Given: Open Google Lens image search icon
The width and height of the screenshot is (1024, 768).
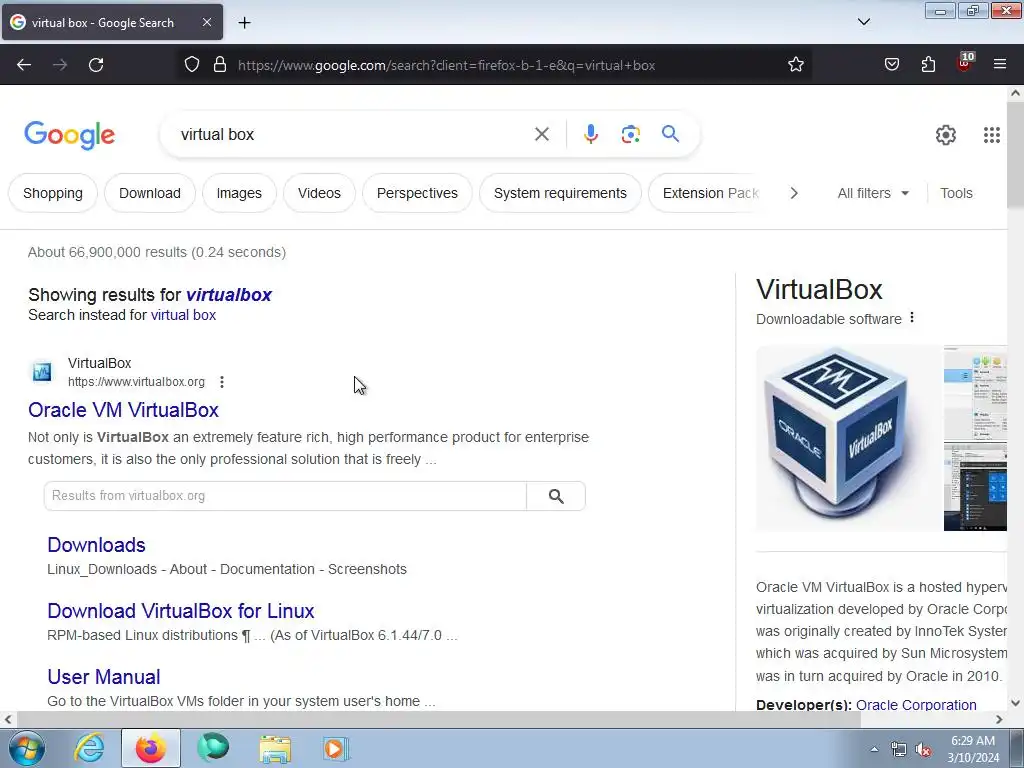Looking at the screenshot, I should point(630,134).
